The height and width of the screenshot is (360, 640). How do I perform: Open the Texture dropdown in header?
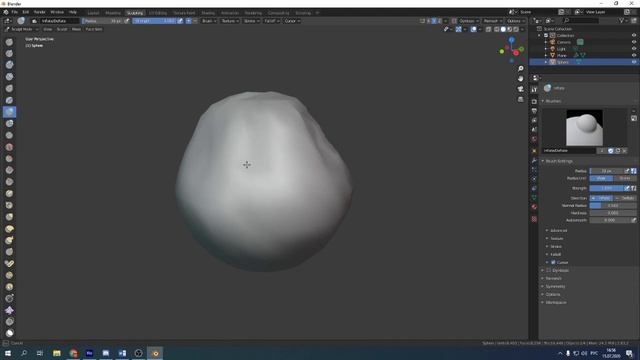tap(230, 21)
